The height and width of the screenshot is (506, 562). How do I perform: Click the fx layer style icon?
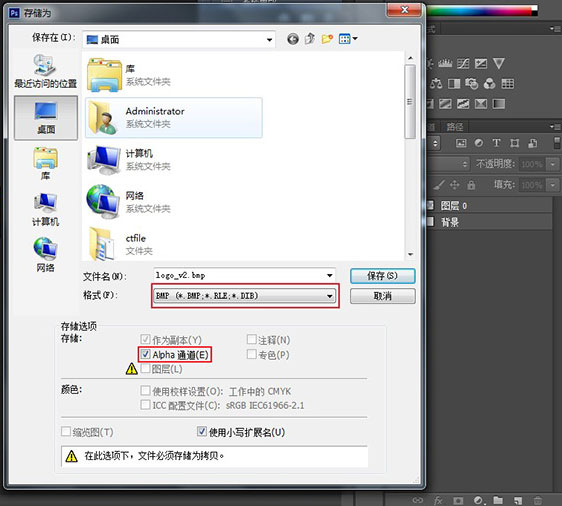(x=438, y=500)
